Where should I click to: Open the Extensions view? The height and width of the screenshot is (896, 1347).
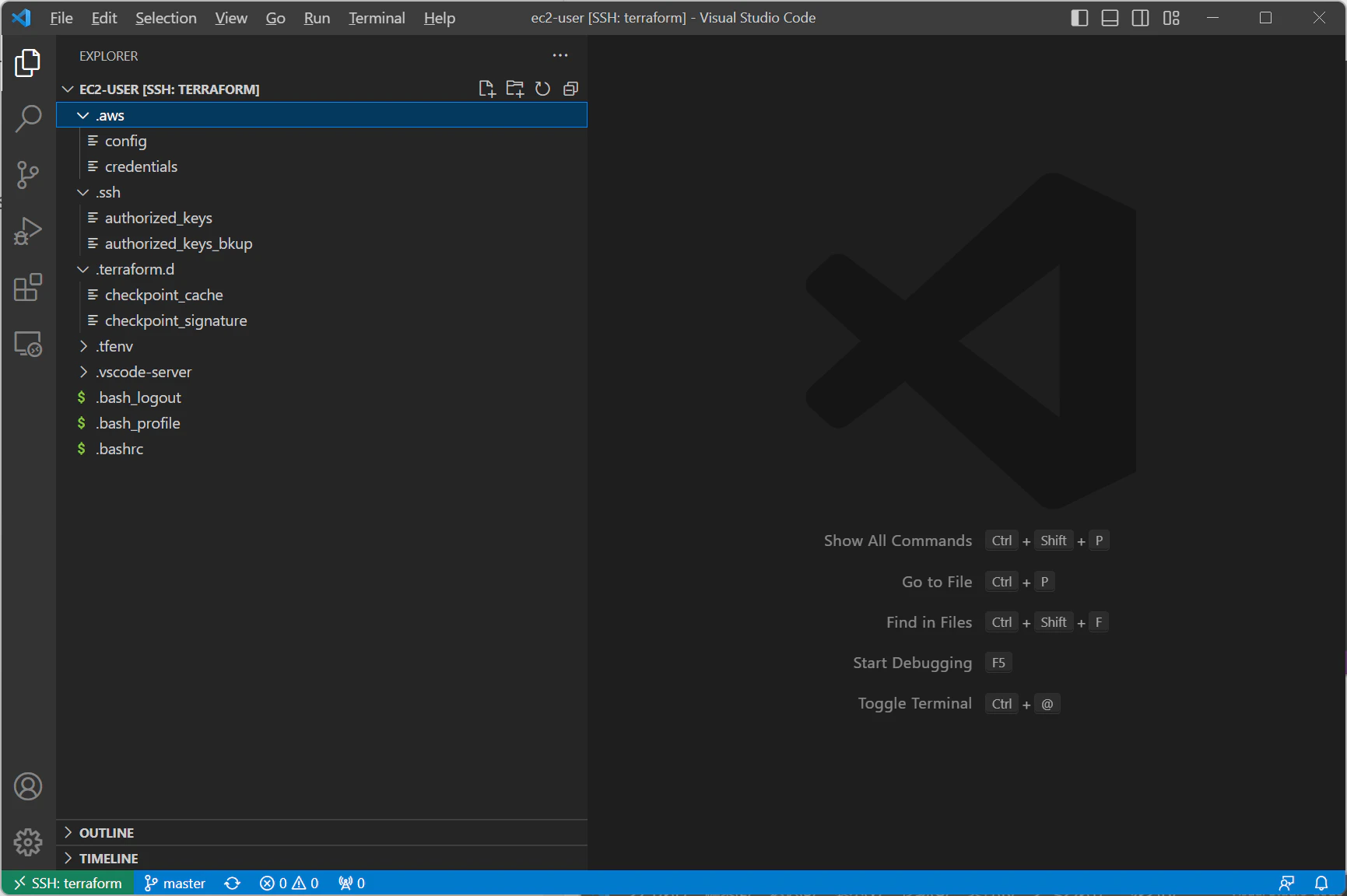28,287
